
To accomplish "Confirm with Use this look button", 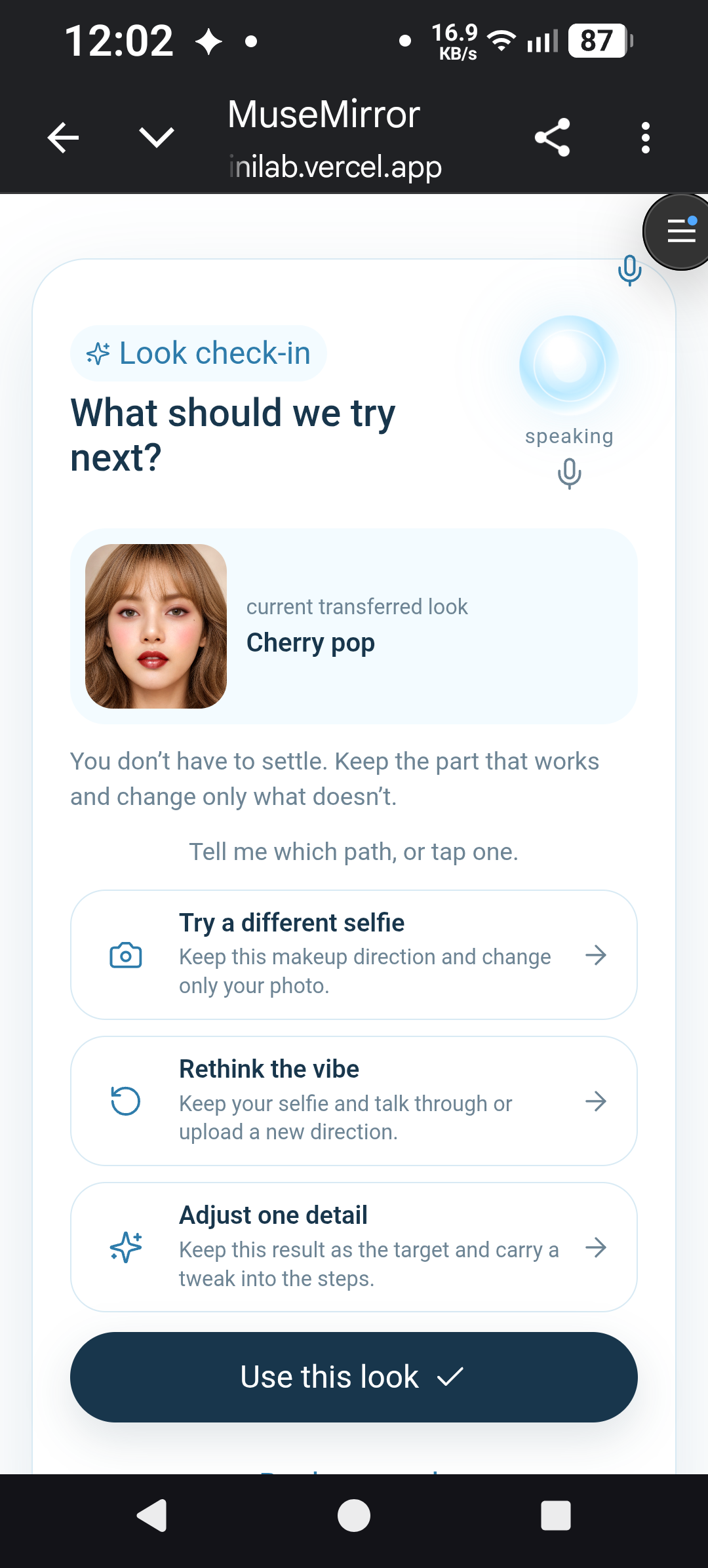I will point(354,1377).
